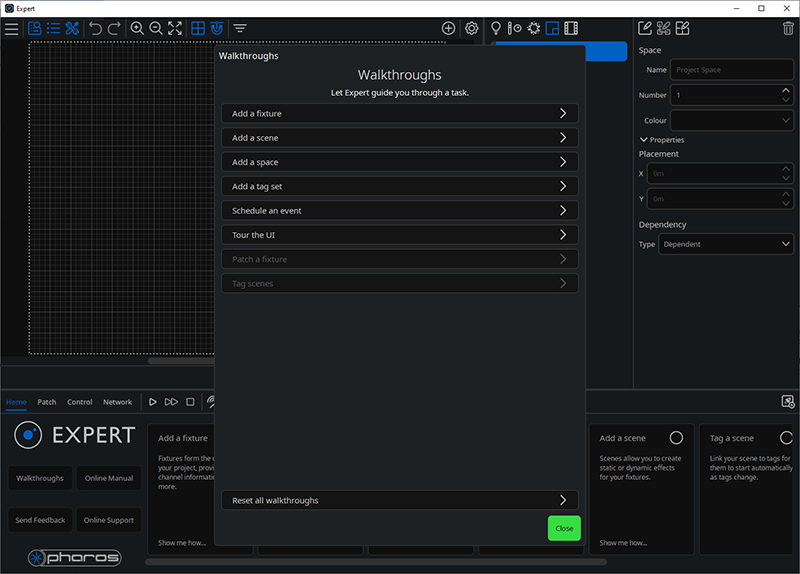
Task: Click the circled plus add icon
Action: coord(448,28)
